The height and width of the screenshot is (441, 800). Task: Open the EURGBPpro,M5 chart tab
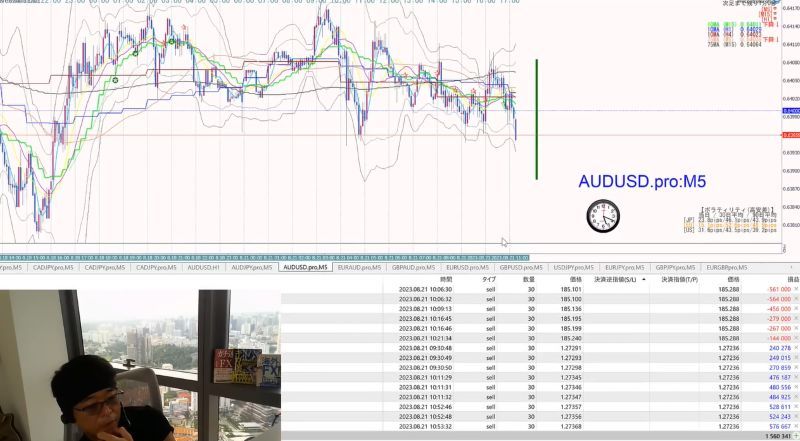(x=727, y=267)
